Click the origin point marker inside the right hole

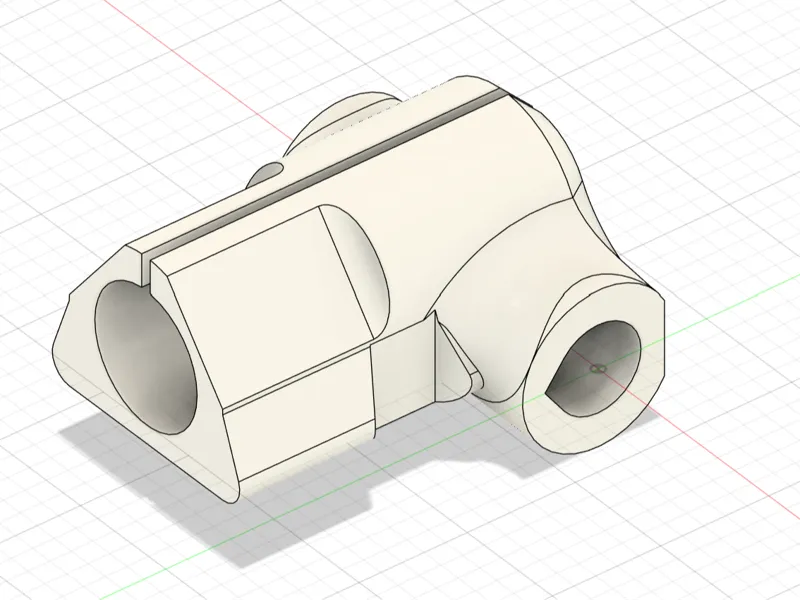597,368
